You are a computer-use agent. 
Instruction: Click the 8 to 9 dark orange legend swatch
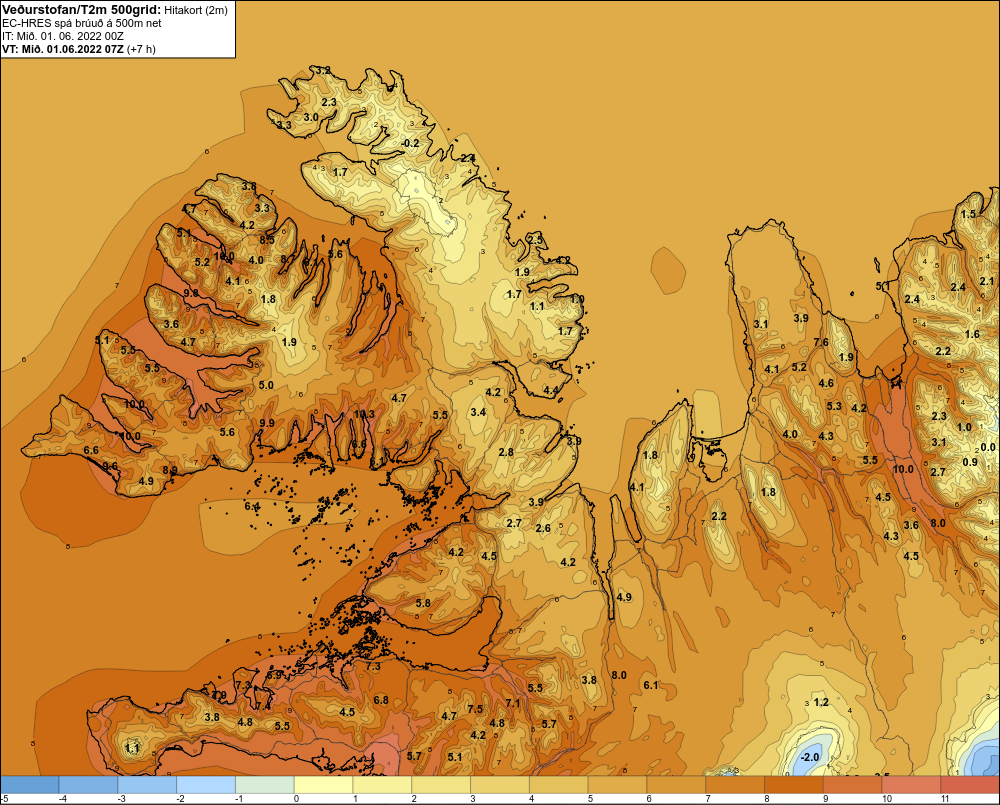[794, 785]
